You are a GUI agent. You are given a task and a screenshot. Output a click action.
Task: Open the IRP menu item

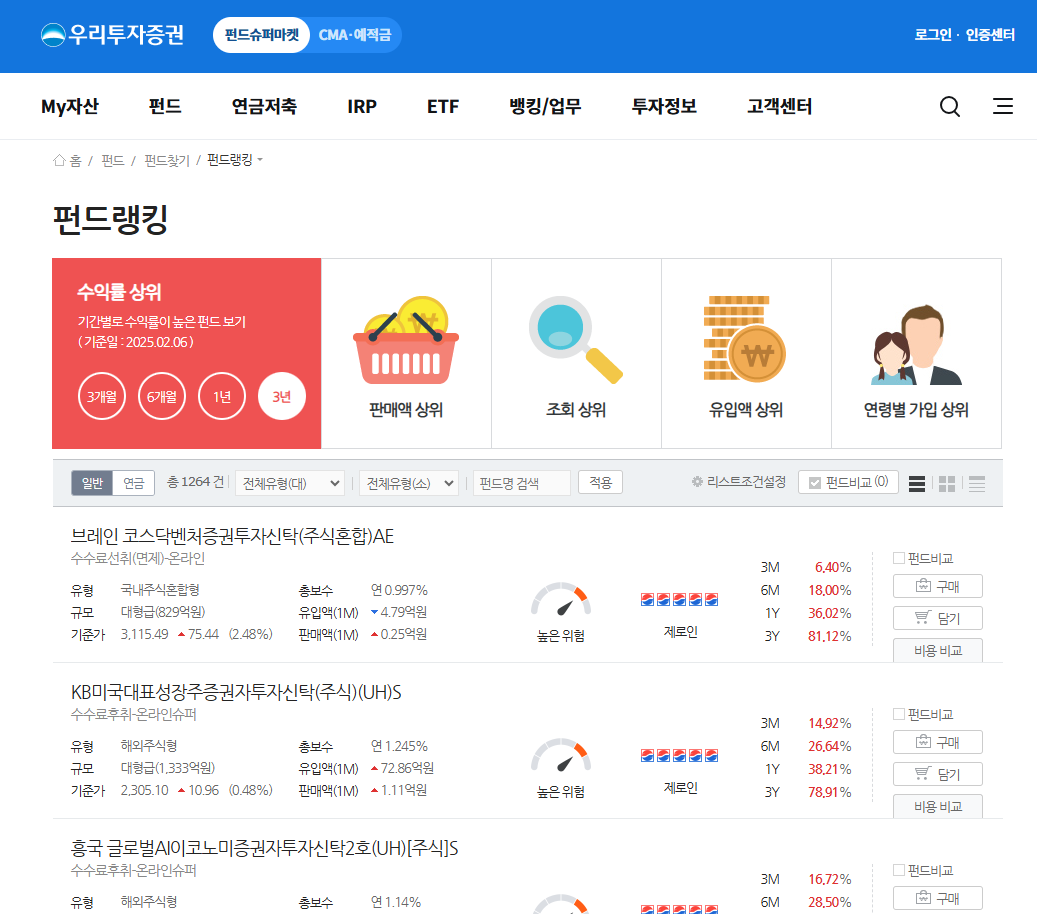(x=361, y=106)
